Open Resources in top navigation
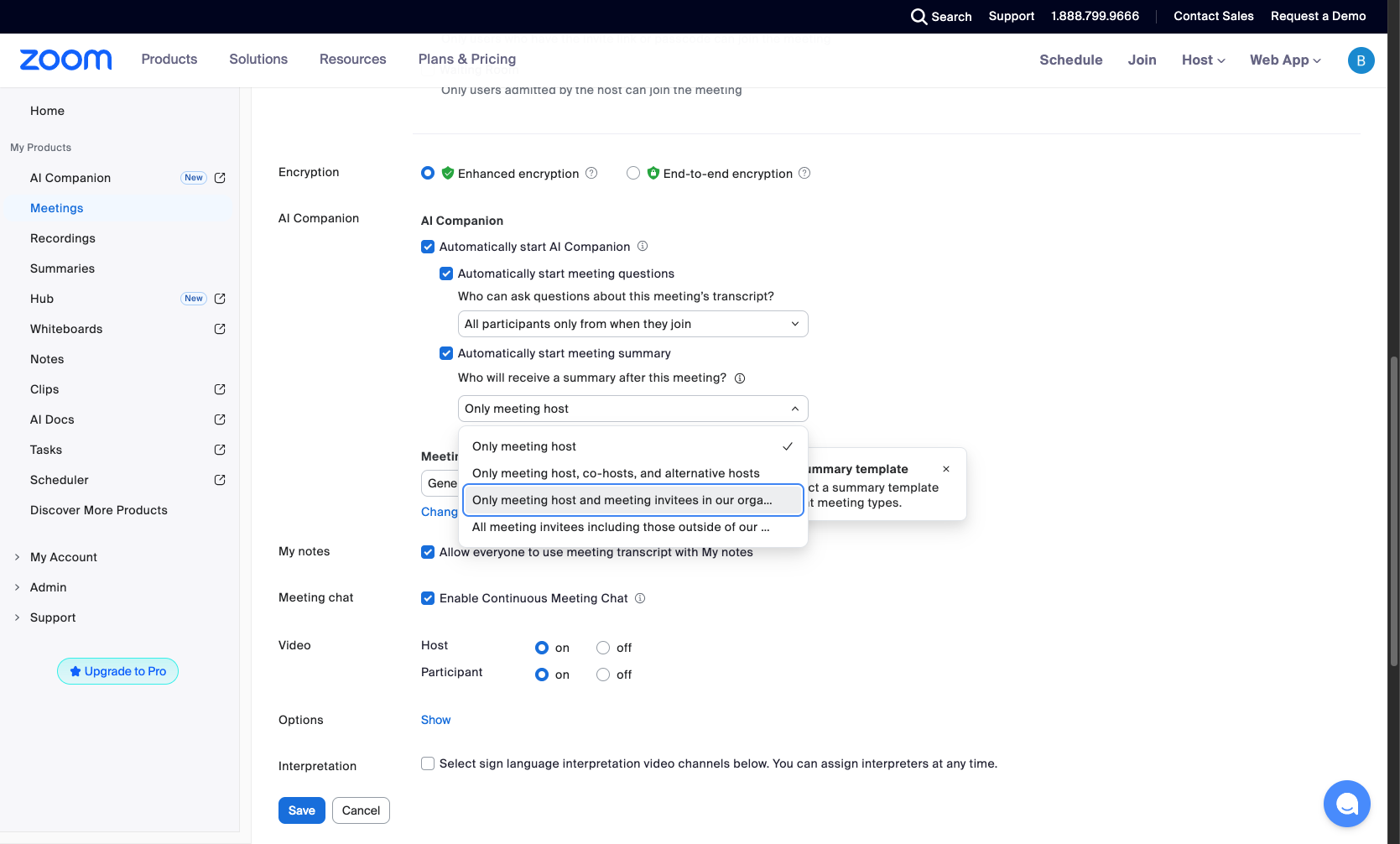 tap(353, 59)
